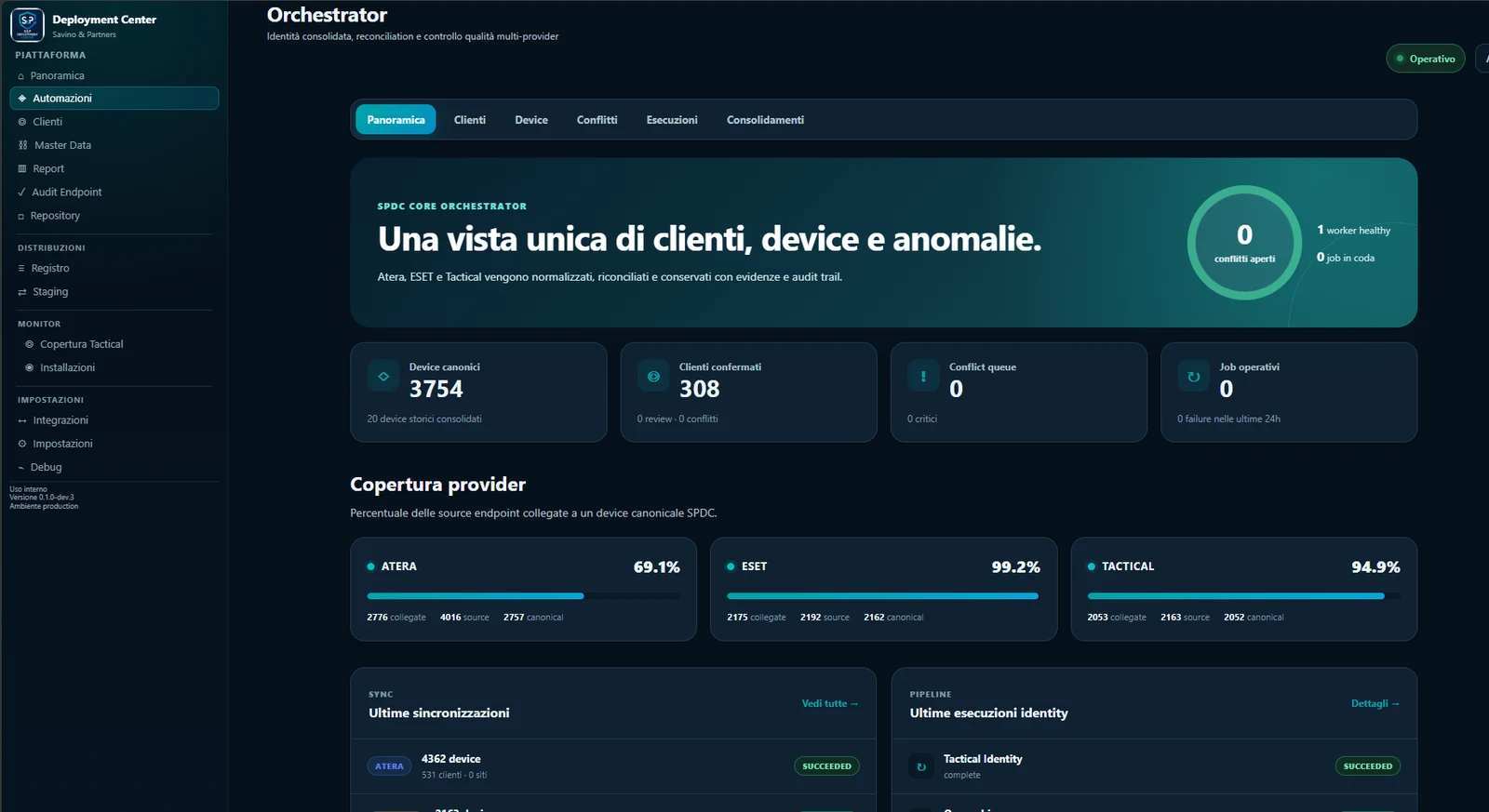
Task: Click the TACTICAL status dot
Action: point(1092,566)
